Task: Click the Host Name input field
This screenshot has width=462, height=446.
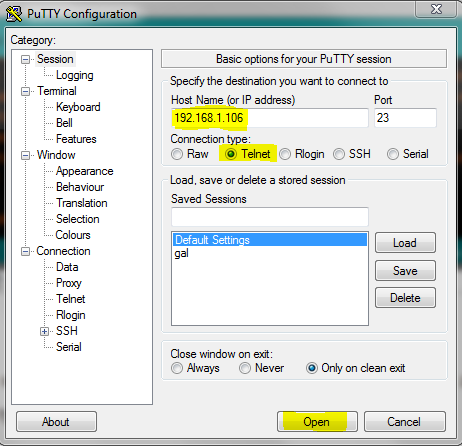Action: (x=270, y=118)
